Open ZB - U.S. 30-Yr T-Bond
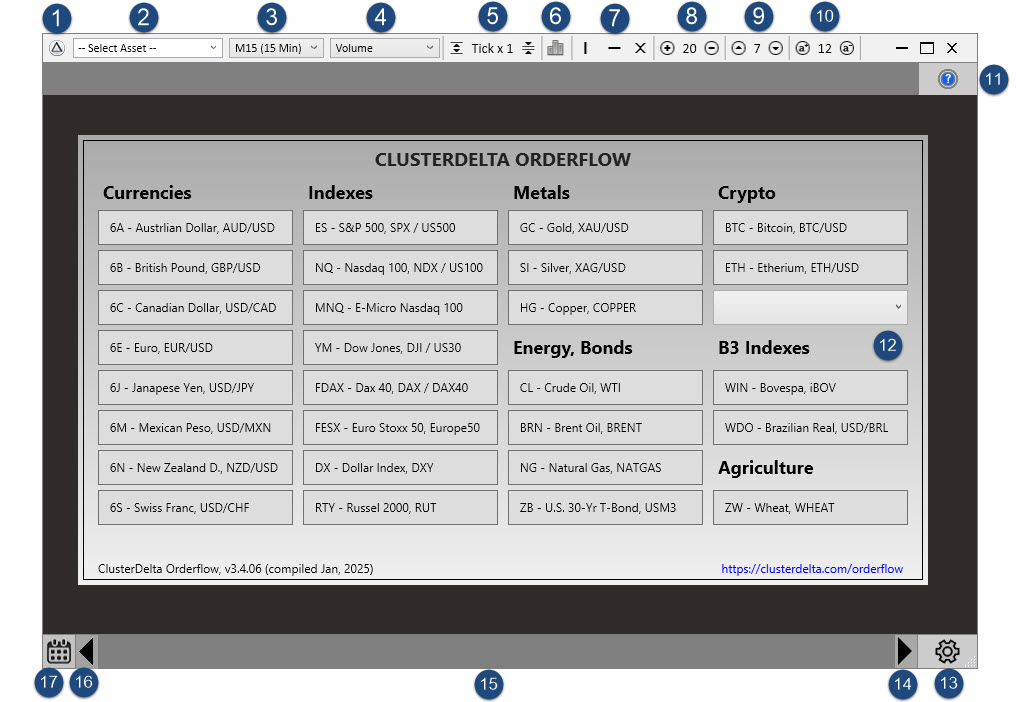 tap(605, 507)
